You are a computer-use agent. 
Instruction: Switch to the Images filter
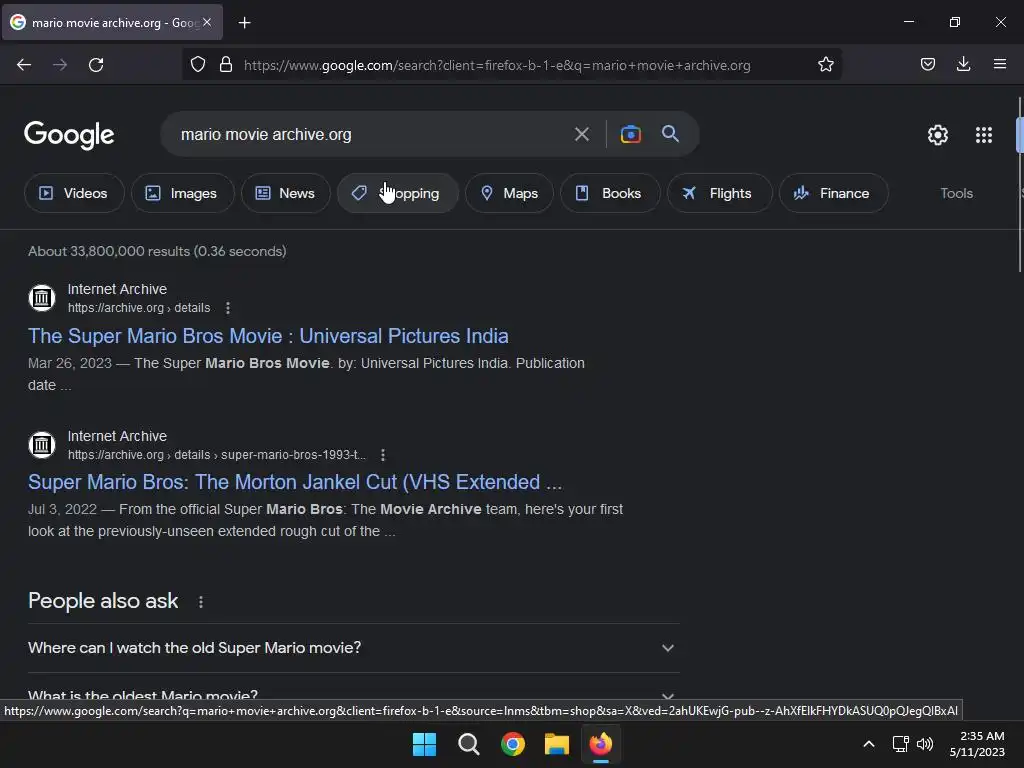point(182,193)
